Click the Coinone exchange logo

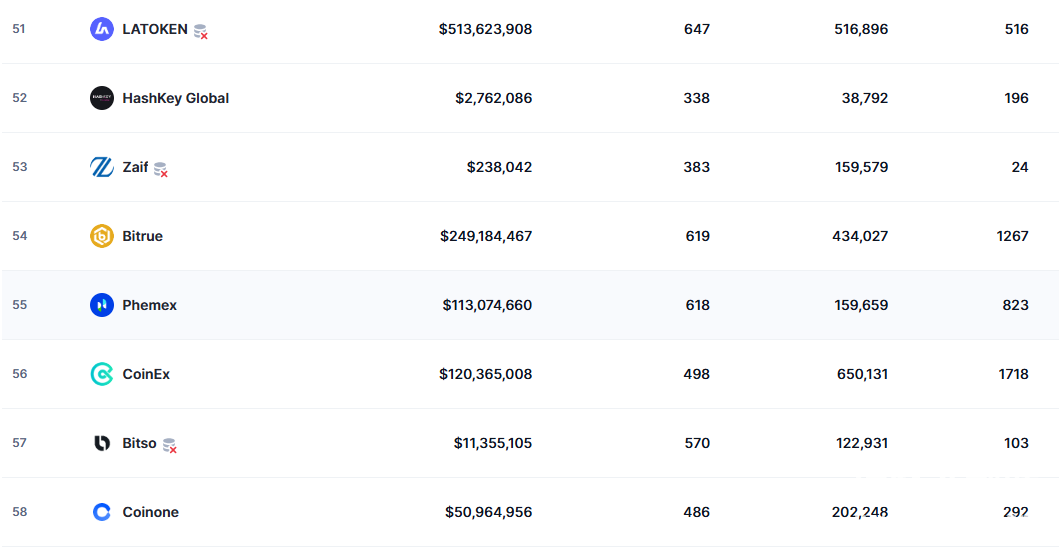(102, 512)
